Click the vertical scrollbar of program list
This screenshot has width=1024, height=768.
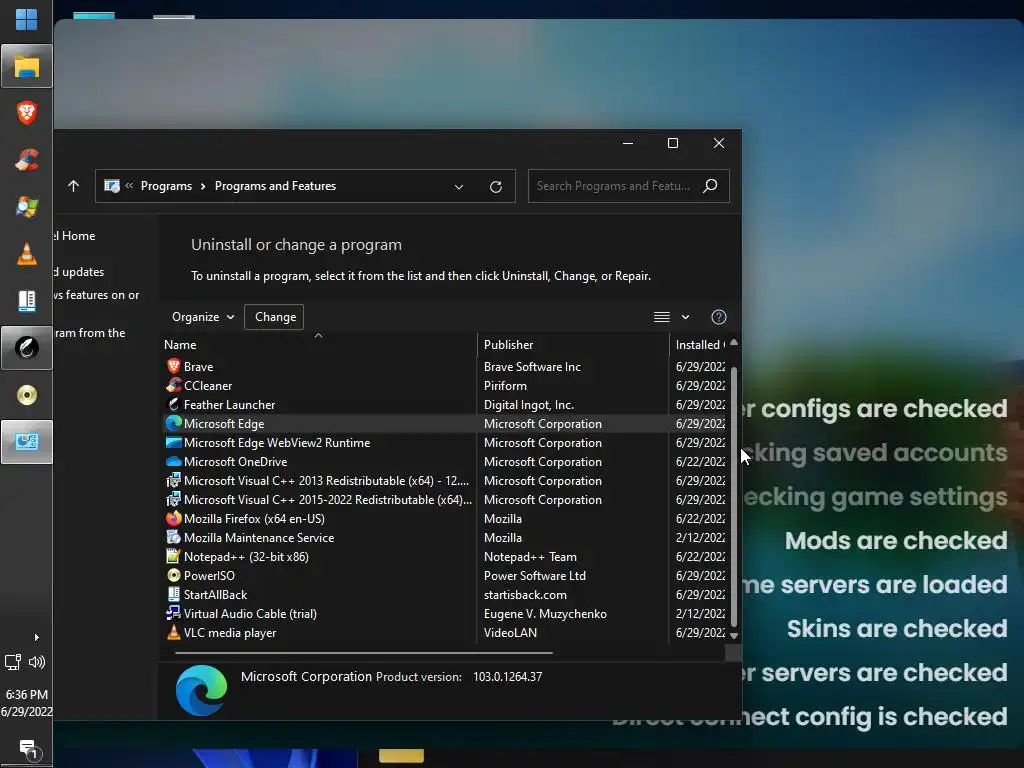coord(733,496)
